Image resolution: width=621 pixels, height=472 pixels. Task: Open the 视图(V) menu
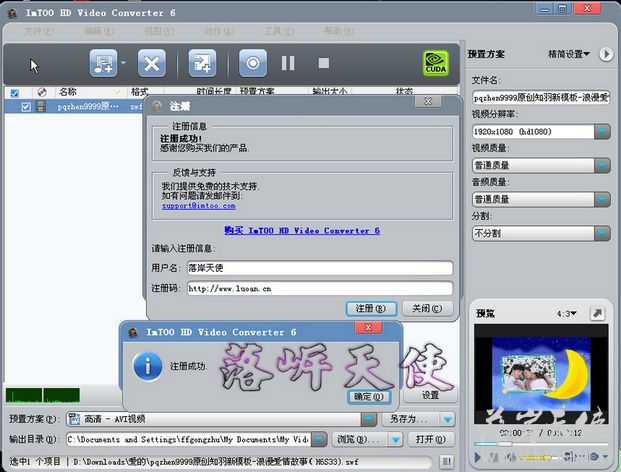tap(158, 31)
